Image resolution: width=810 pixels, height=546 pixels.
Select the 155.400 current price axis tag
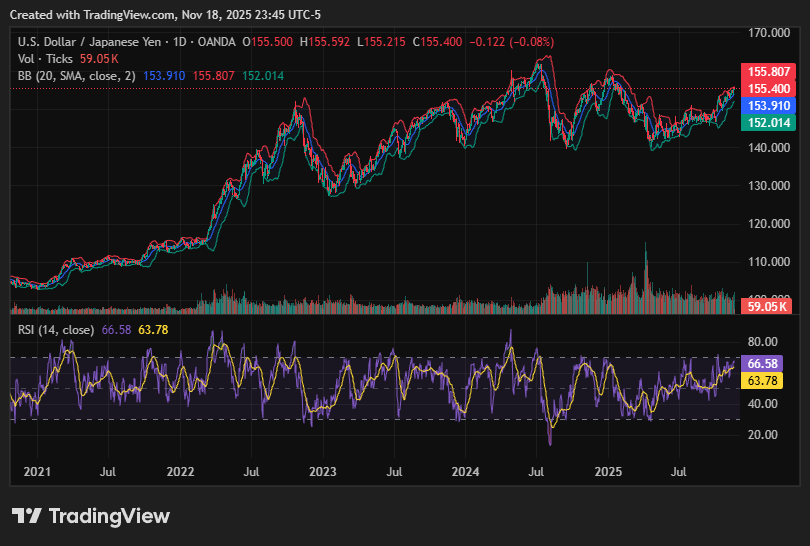point(770,89)
